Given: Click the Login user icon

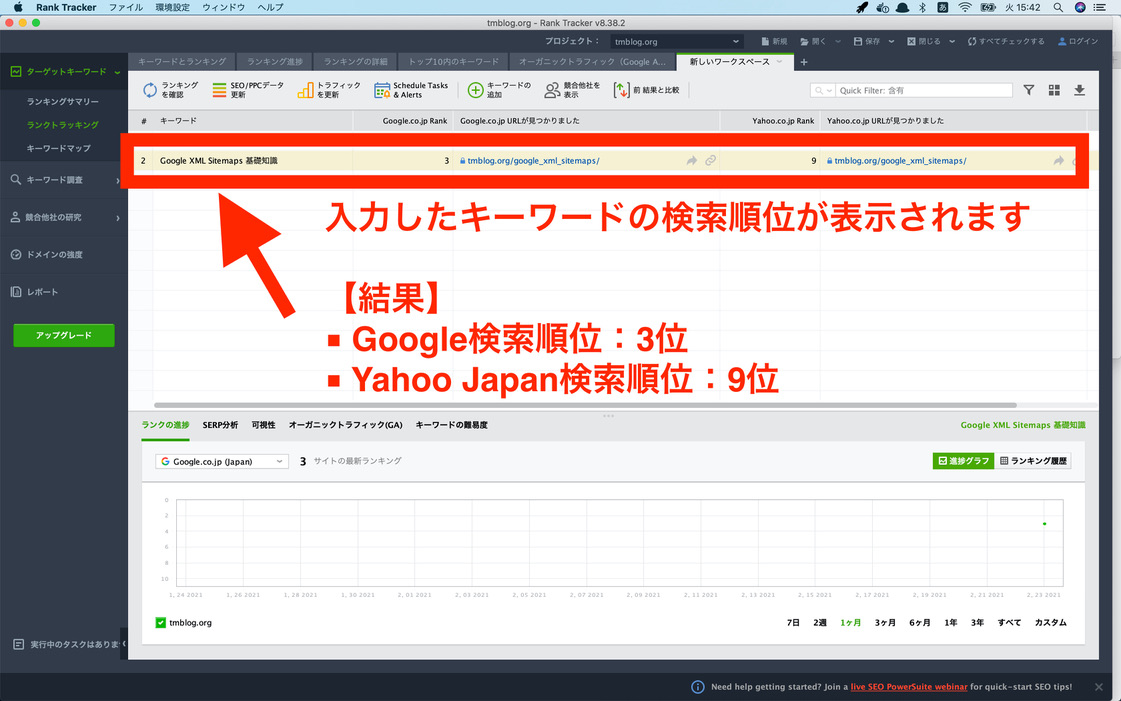Looking at the screenshot, I should (x=1062, y=41).
